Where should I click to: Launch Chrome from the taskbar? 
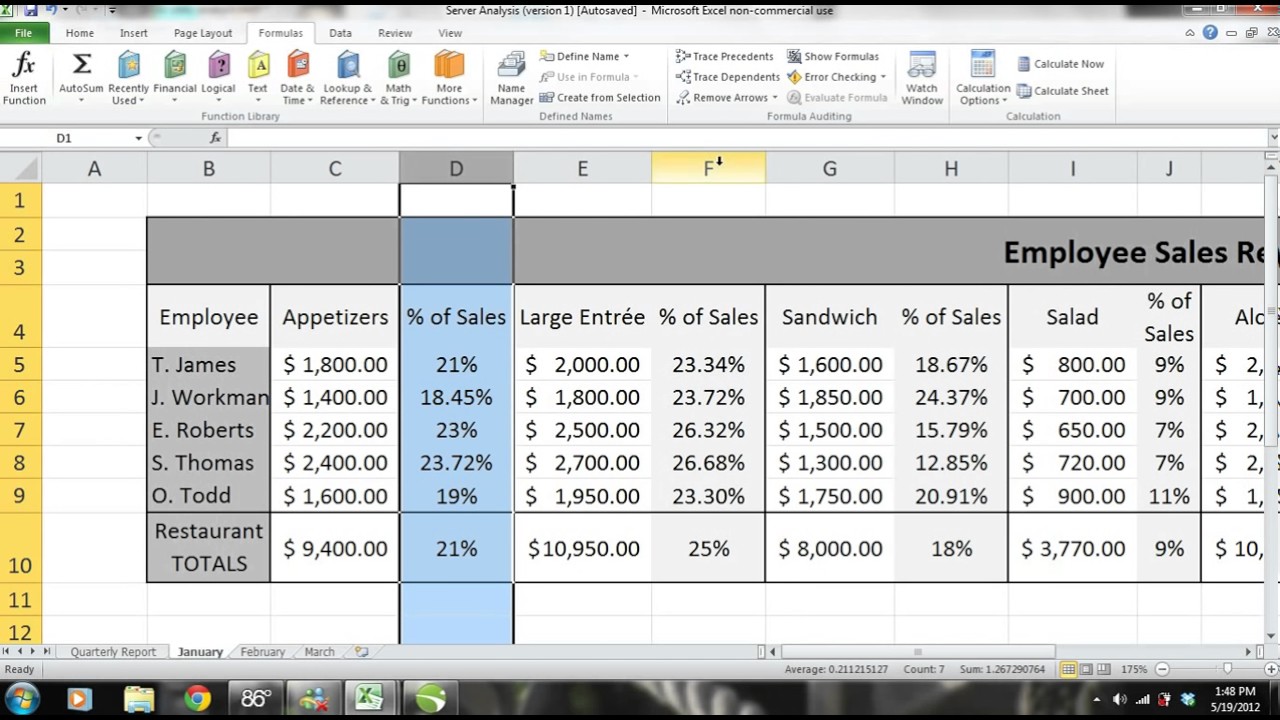tap(197, 698)
